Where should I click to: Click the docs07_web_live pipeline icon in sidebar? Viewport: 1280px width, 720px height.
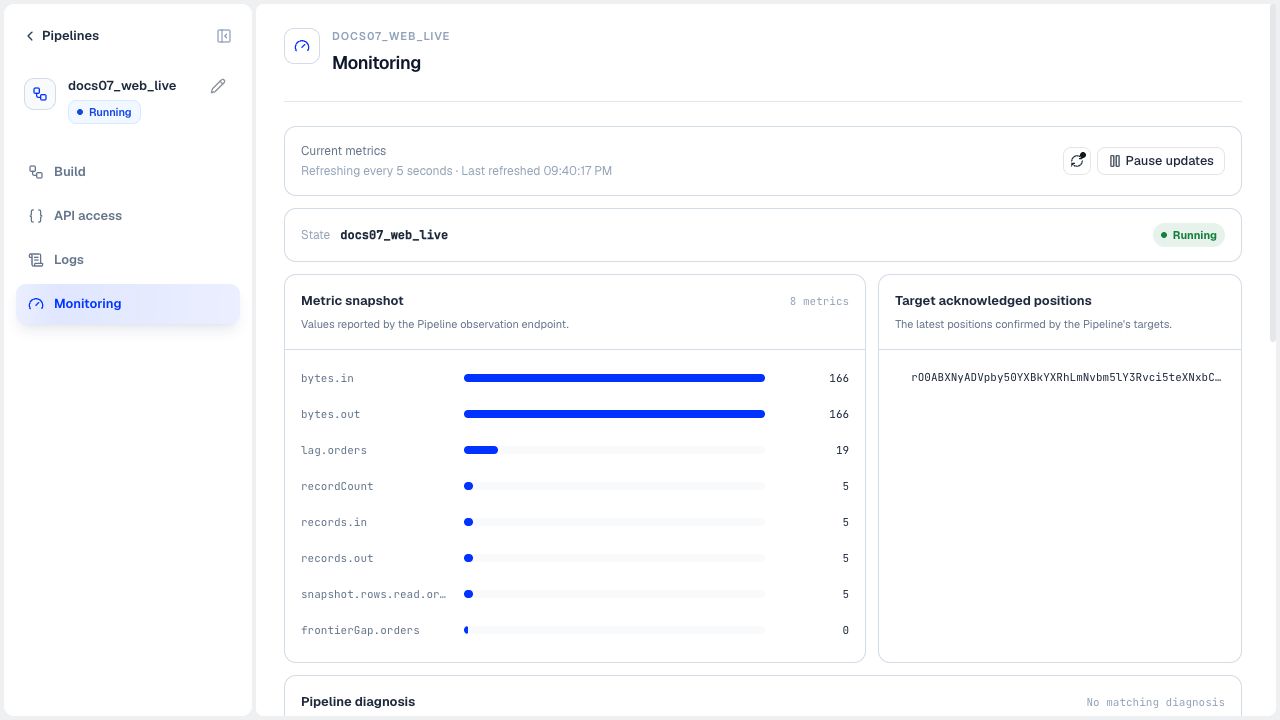pos(40,94)
